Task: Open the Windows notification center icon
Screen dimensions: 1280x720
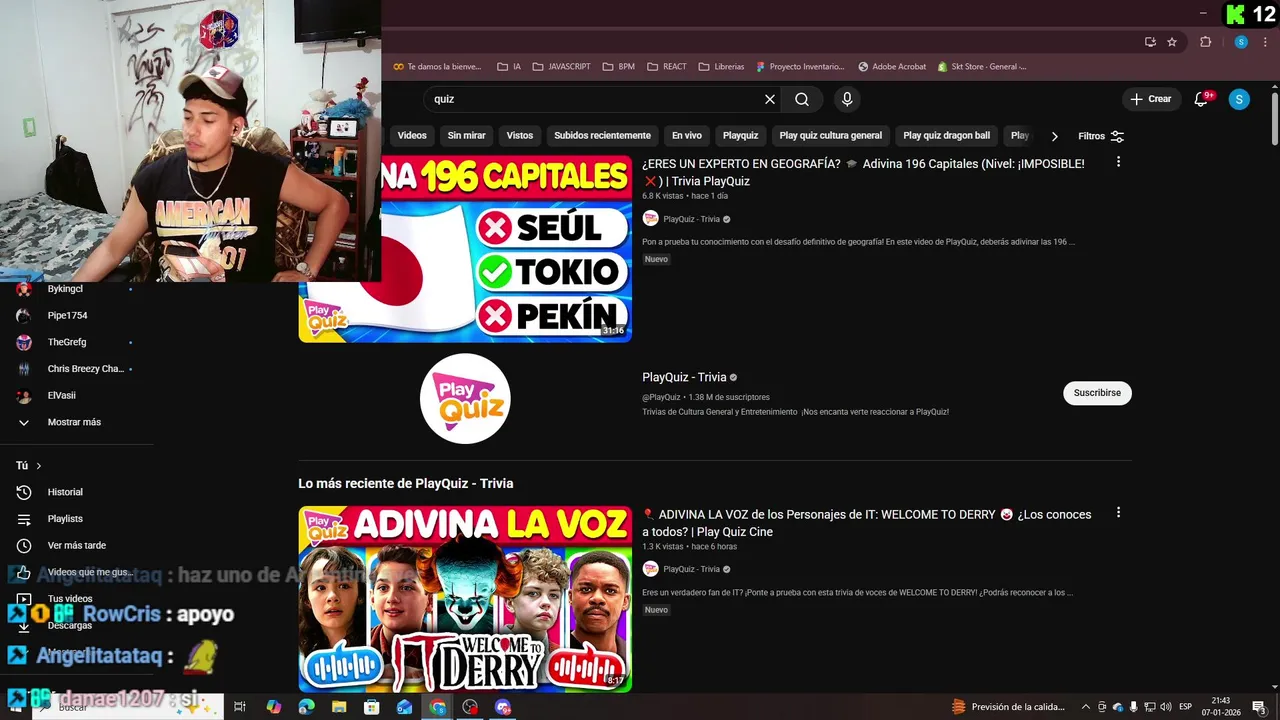Action: [x=1259, y=707]
